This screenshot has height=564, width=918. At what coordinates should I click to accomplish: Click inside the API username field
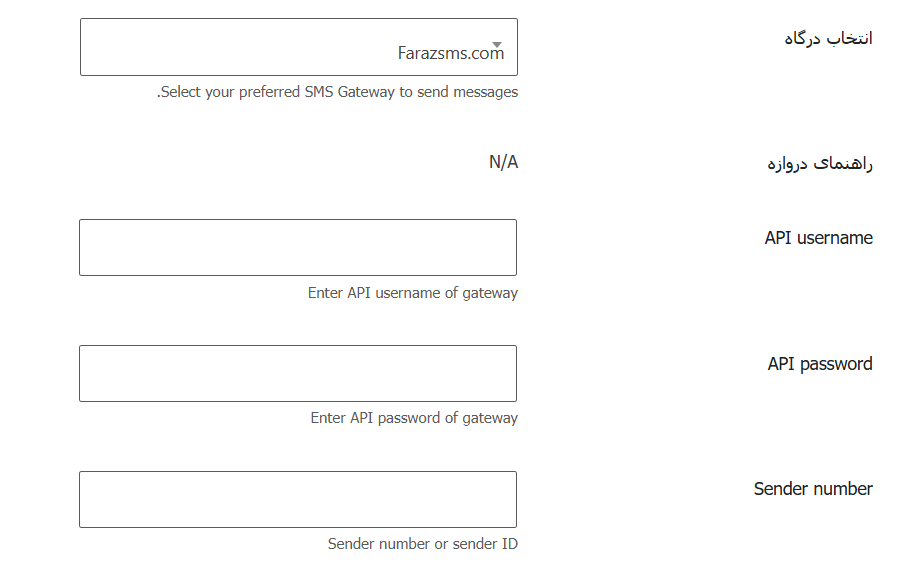298,248
